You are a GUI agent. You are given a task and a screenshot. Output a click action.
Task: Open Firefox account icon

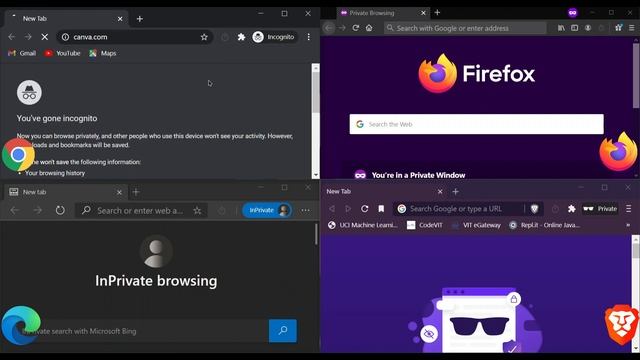coord(588,28)
